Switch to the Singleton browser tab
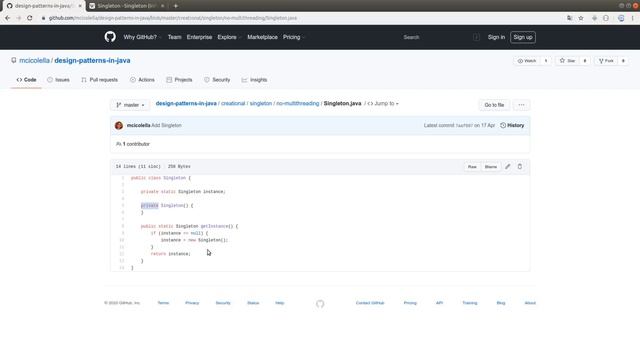 point(127,6)
